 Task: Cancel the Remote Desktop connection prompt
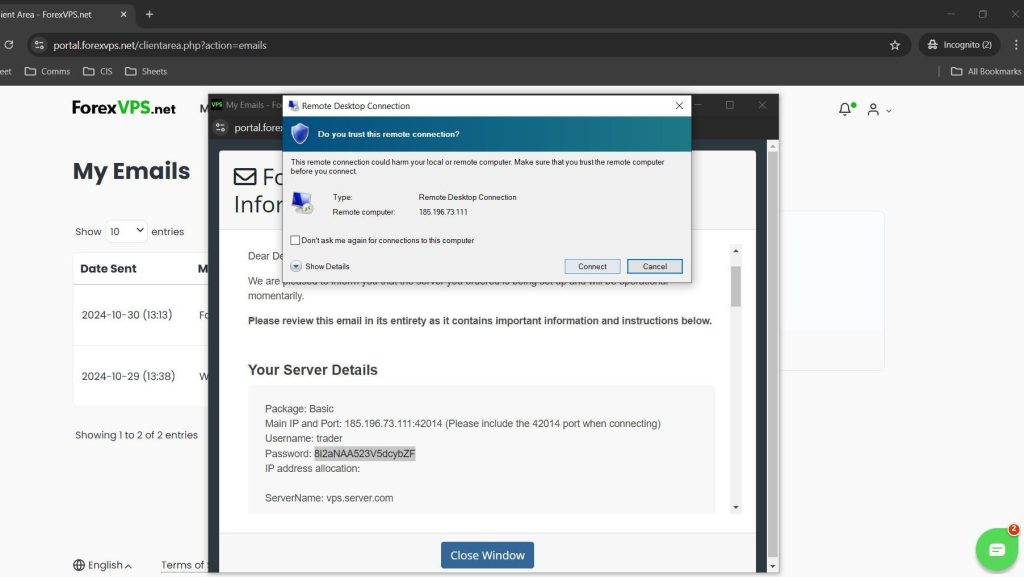coord(654,266)
